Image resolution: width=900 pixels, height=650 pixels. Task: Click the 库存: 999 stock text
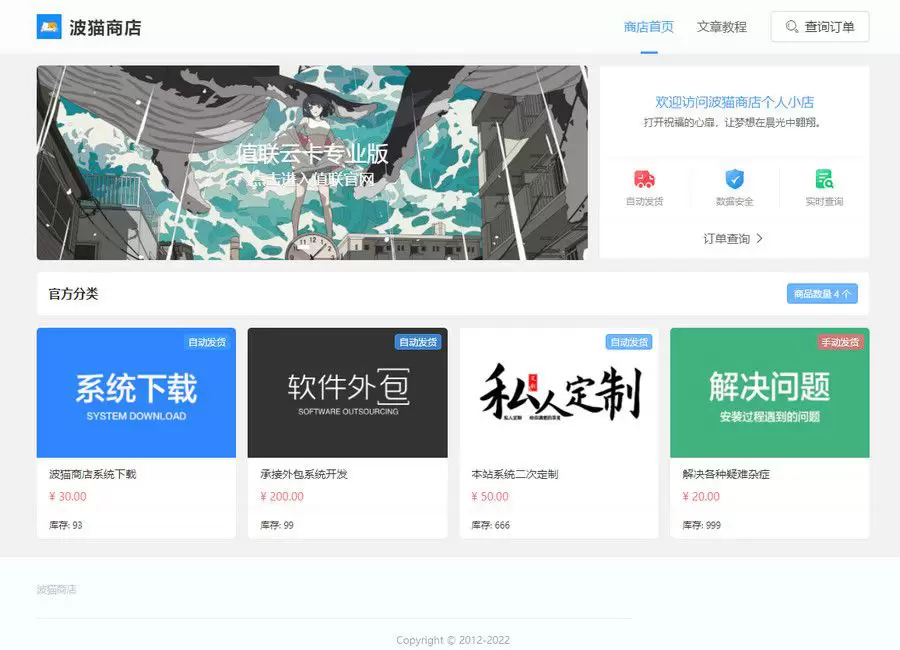pos(701,525)
